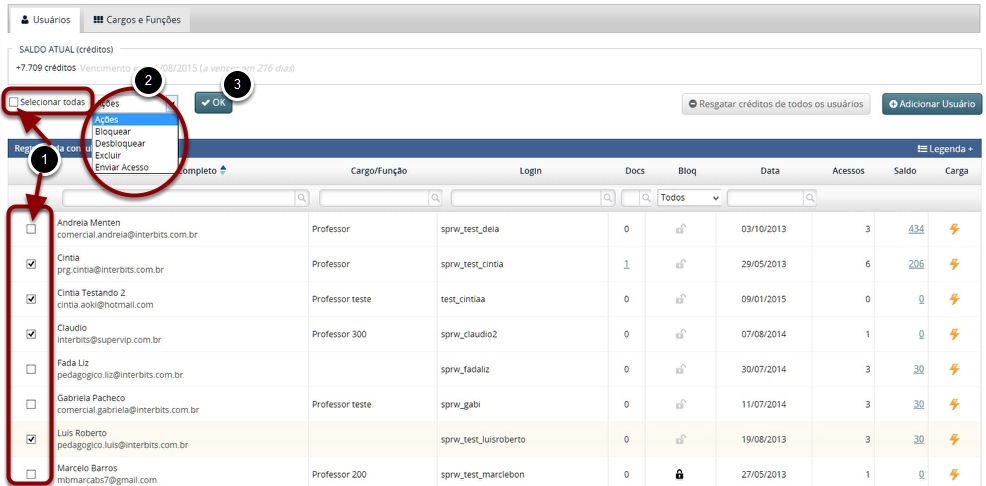
Task: Select Enviar Acesso in the actions list
Action: pyautogui.click(x=121, y=167)
